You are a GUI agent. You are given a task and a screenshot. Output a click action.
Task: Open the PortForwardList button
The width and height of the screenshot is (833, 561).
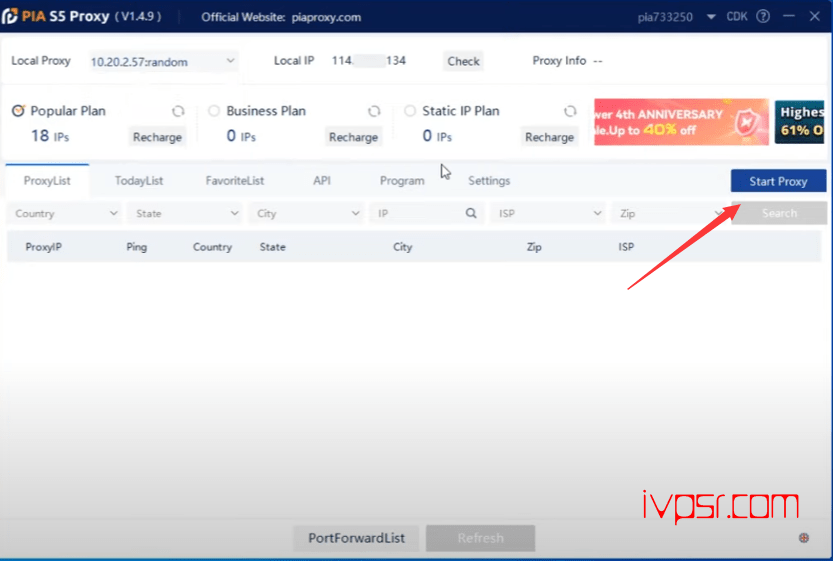[356, 538]
